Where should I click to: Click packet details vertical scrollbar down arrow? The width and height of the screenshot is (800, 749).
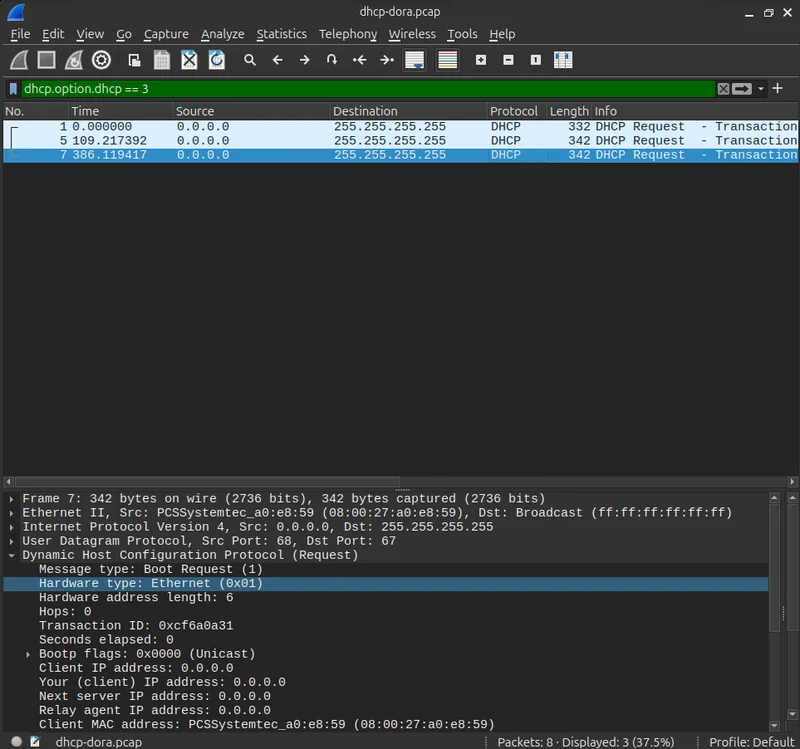(774, 726)
